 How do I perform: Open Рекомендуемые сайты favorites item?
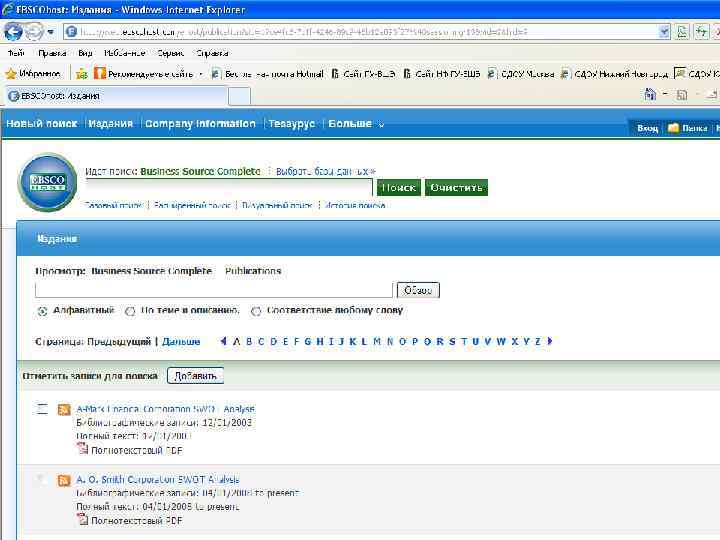148,73
